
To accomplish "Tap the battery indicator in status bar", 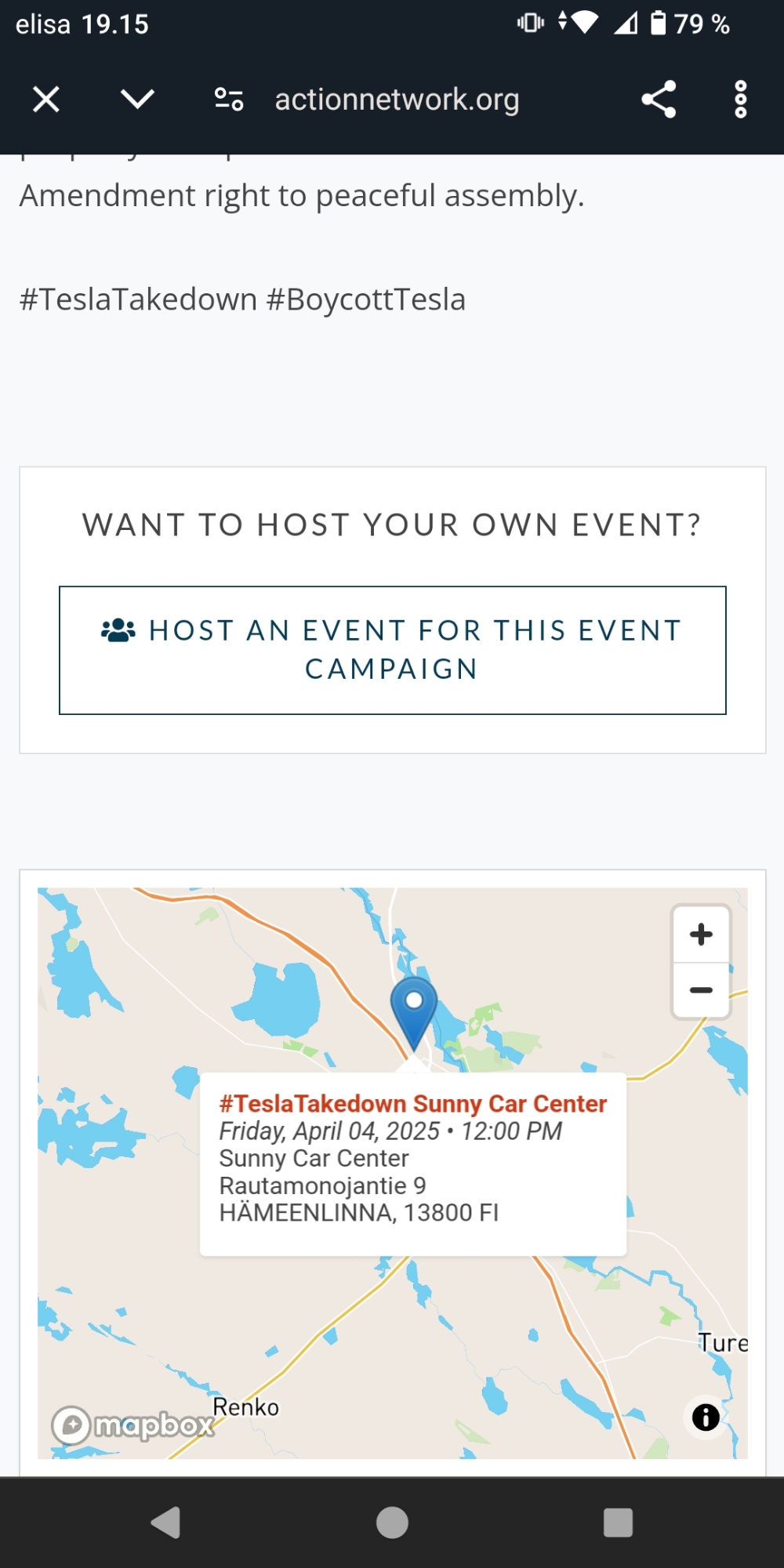I will (x=659, y=24).
